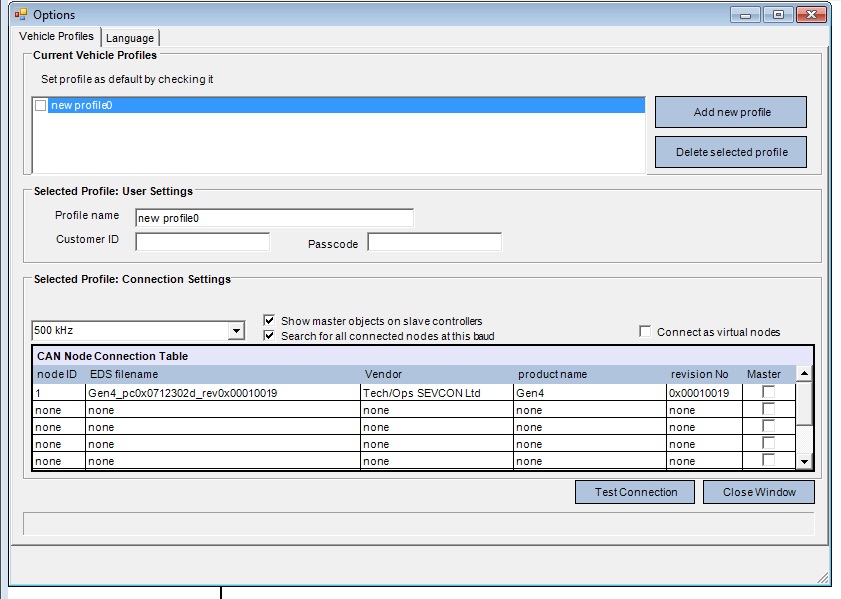Switch to the Language tab

coord(130,38)
